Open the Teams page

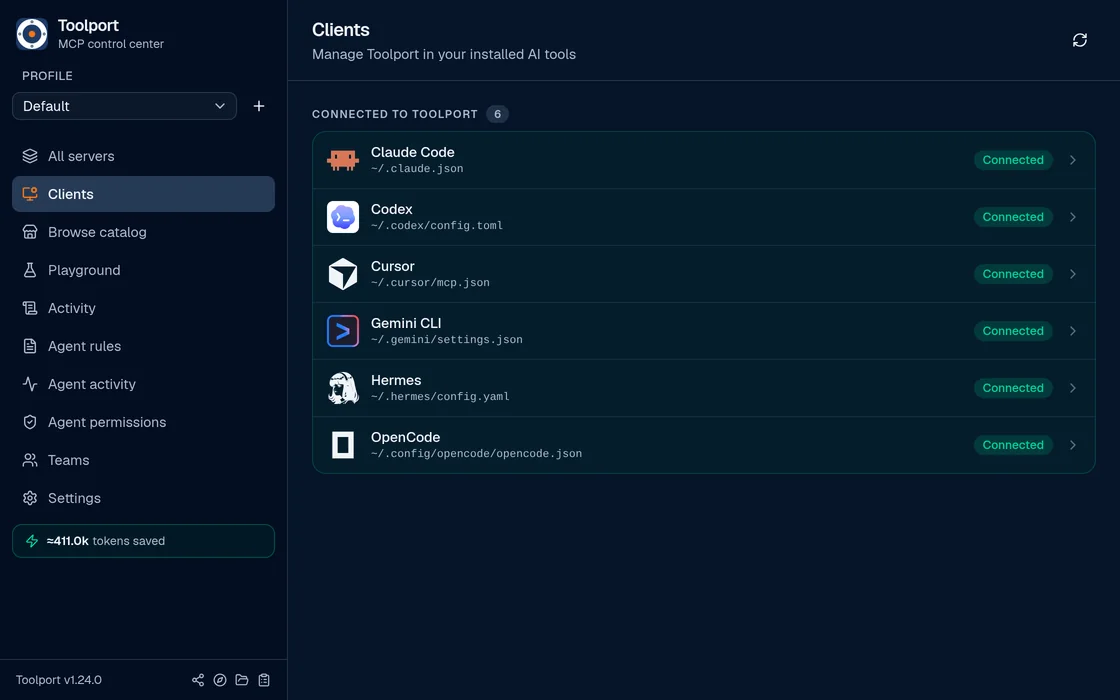pos(144,460)
